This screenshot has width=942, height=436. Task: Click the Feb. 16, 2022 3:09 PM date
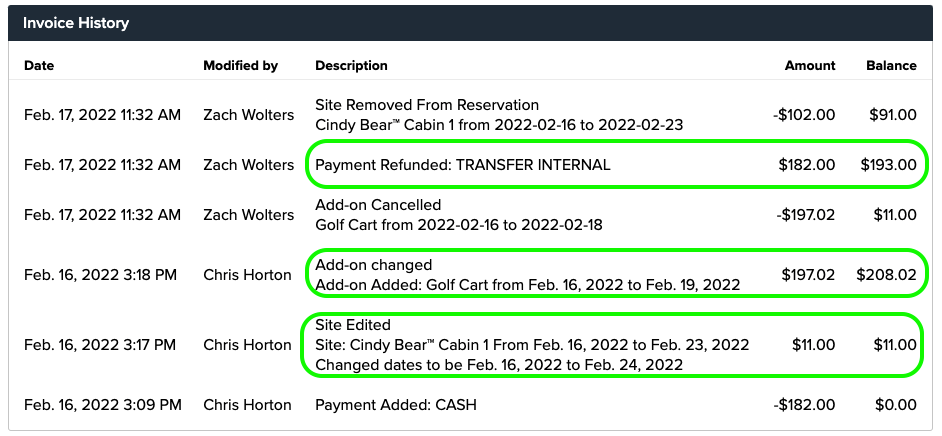tap(103, 405)
